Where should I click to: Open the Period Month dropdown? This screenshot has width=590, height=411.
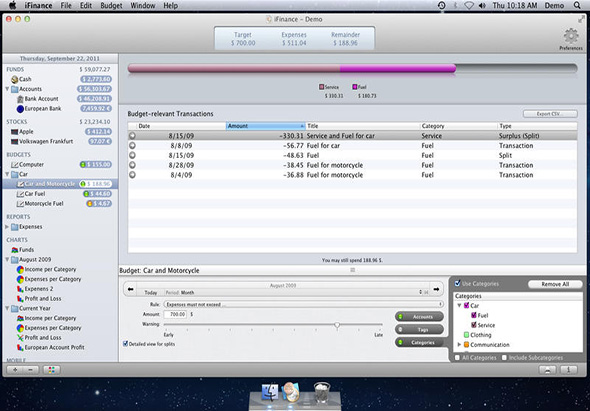(297, 292)
